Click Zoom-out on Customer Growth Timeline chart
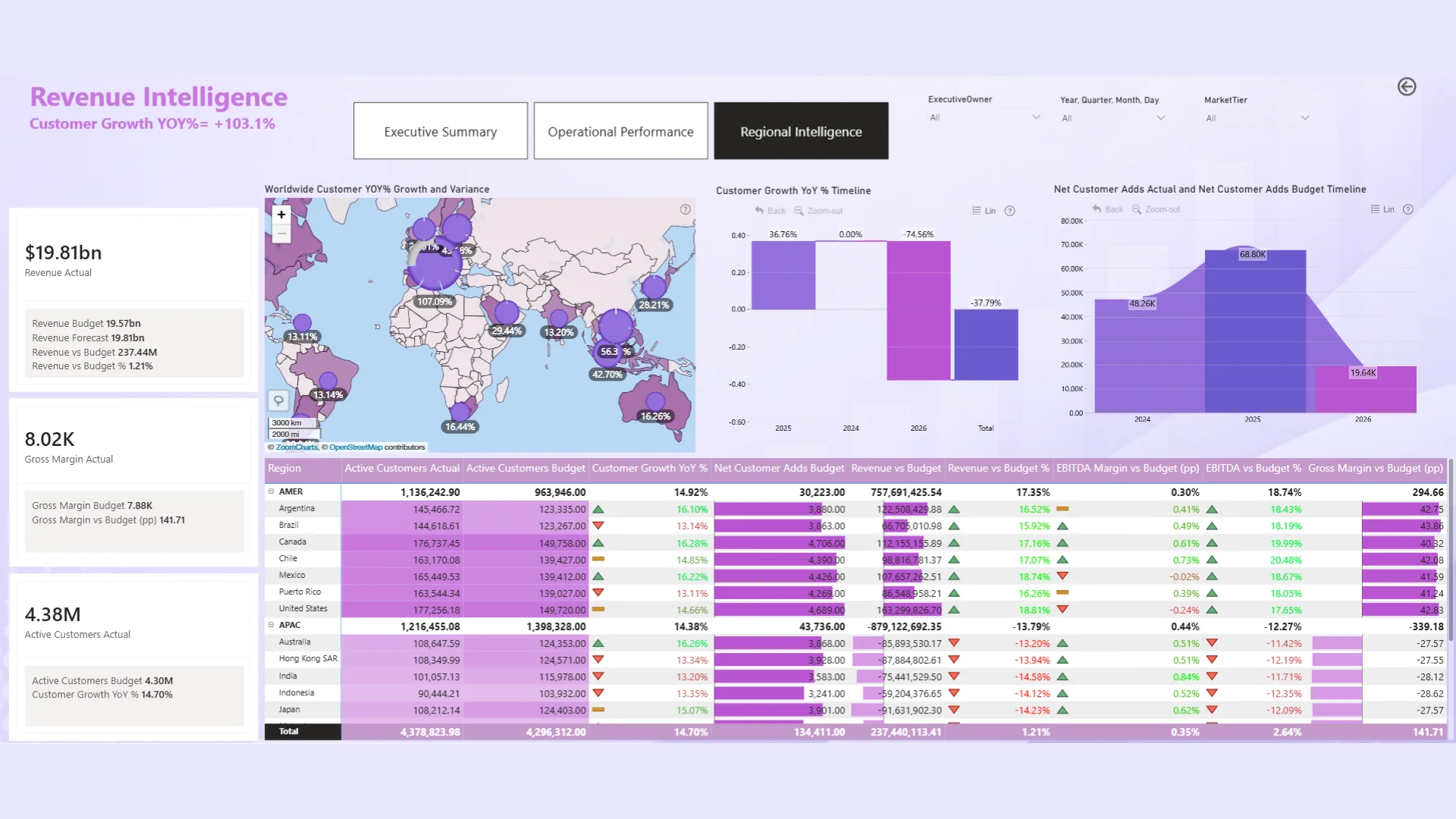 [x=818, y=211]
